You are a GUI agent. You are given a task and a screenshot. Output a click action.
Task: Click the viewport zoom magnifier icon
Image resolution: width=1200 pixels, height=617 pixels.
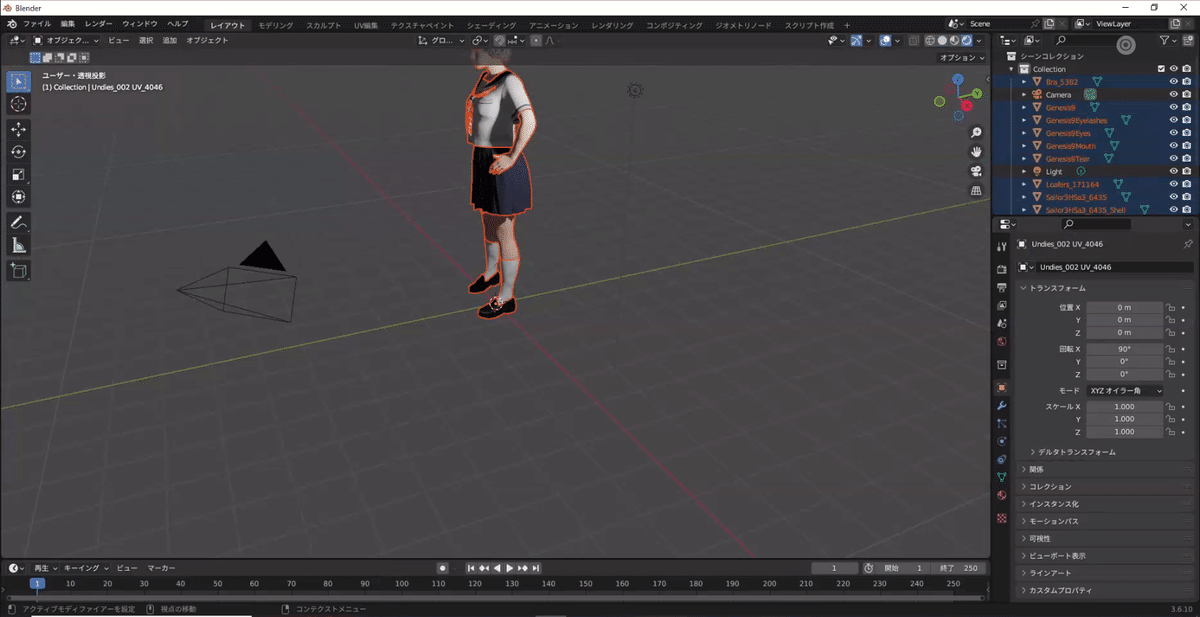point(976,133)
